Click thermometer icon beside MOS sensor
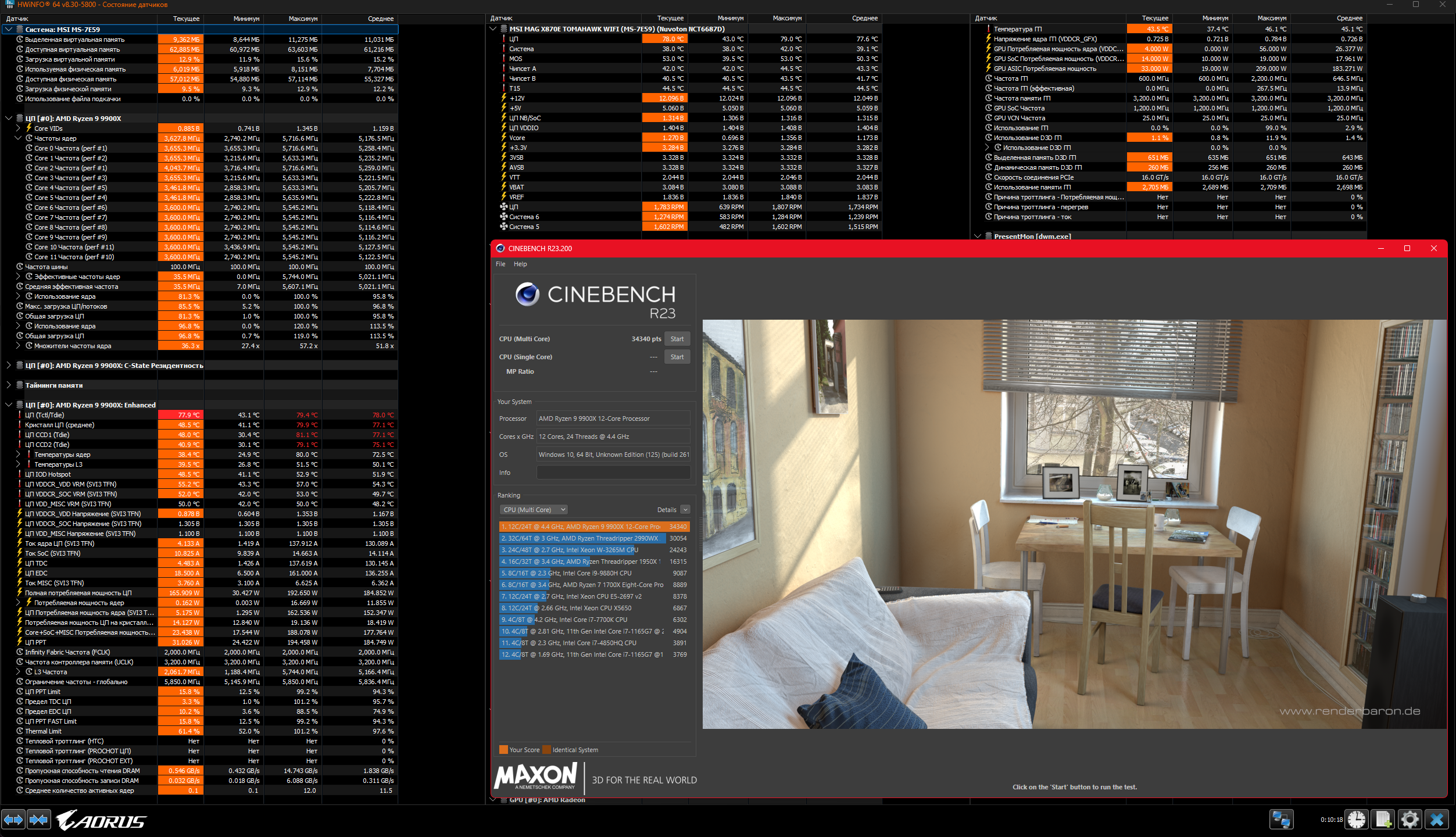The image size is (1456, 837). [x=504, y=59]
